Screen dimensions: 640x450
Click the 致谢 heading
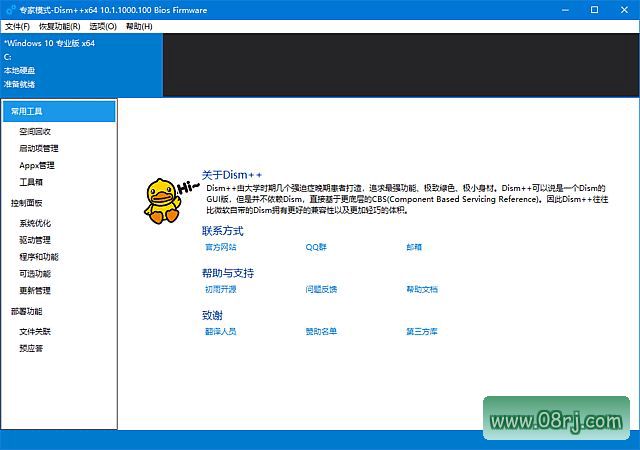pos(212,315)
